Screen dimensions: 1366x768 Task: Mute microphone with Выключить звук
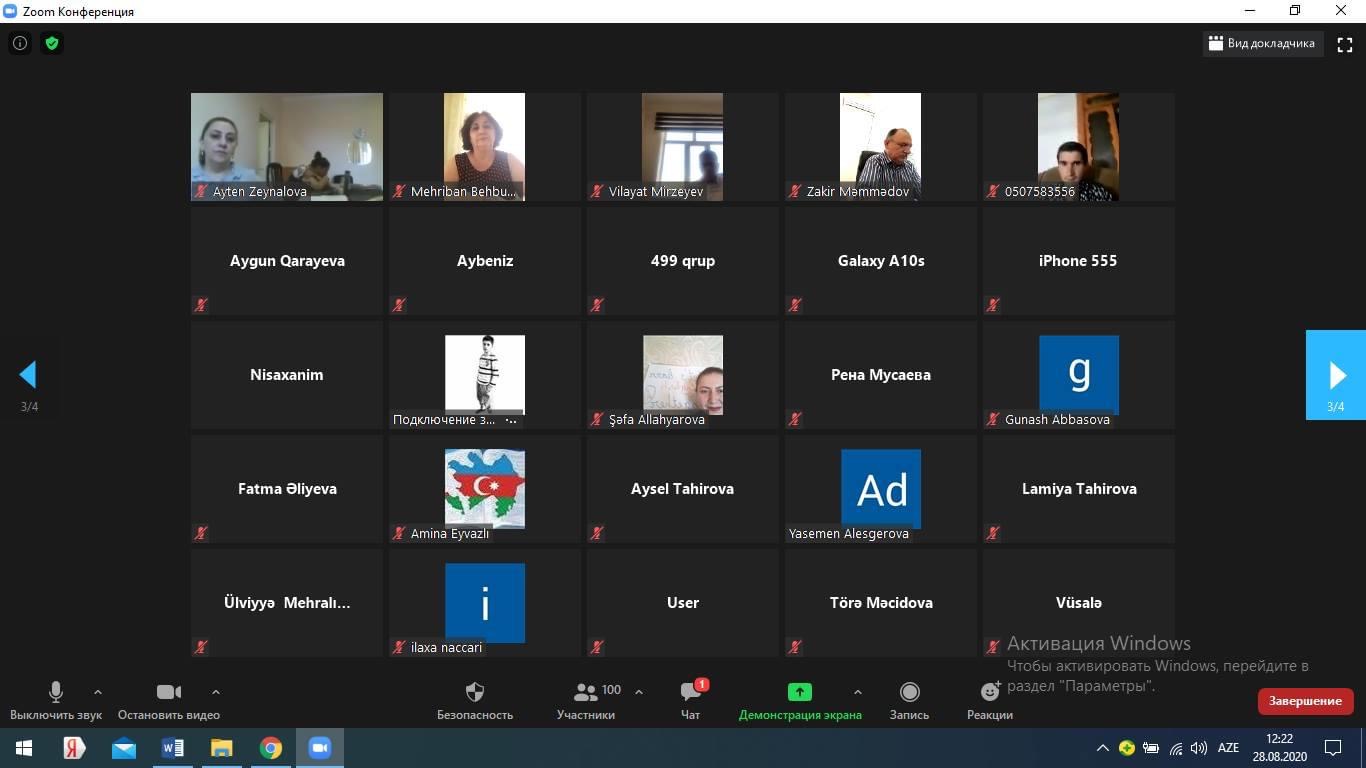click(x=56, y=701)
